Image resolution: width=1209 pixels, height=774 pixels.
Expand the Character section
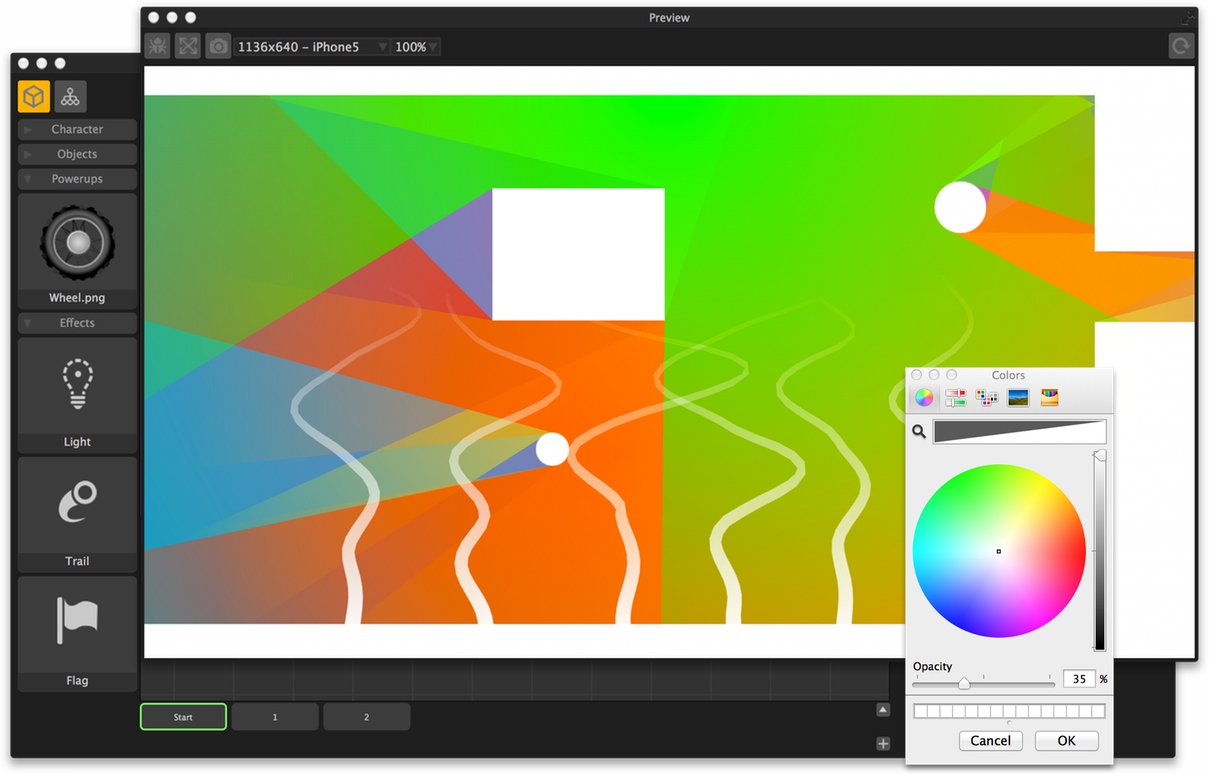pyautogui.click(x=77, y=130)
